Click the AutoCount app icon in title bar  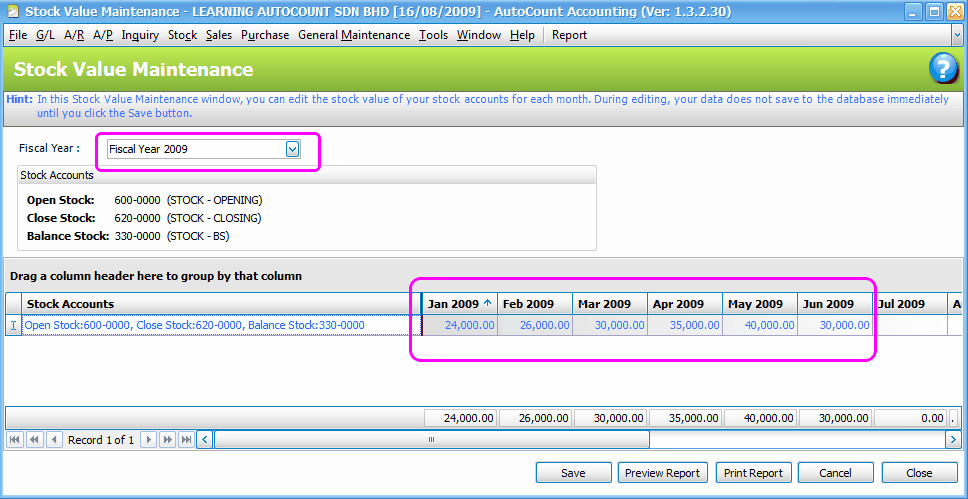pyautogui.click(x=12, y=12)
